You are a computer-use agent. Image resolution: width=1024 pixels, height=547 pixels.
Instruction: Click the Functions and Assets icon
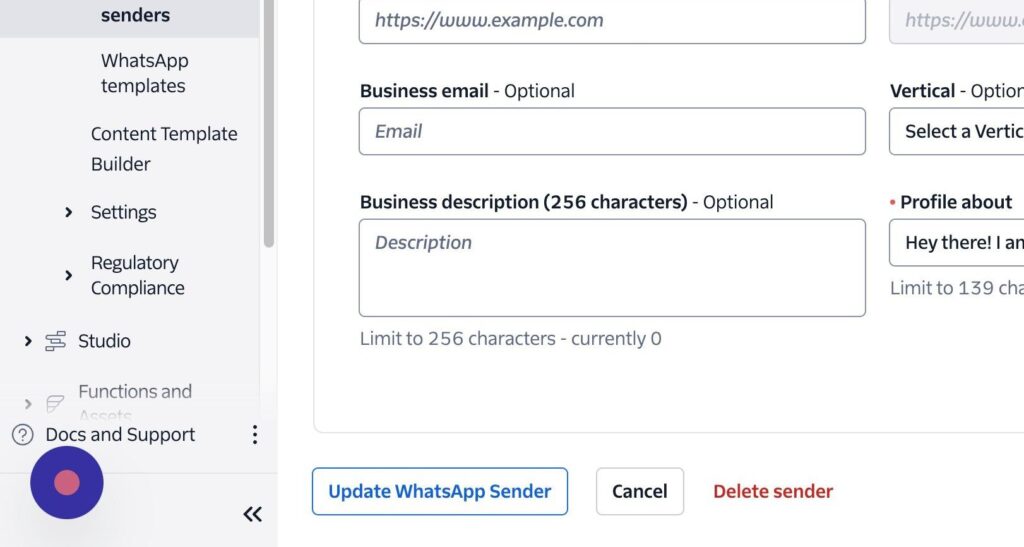(56, 403)
